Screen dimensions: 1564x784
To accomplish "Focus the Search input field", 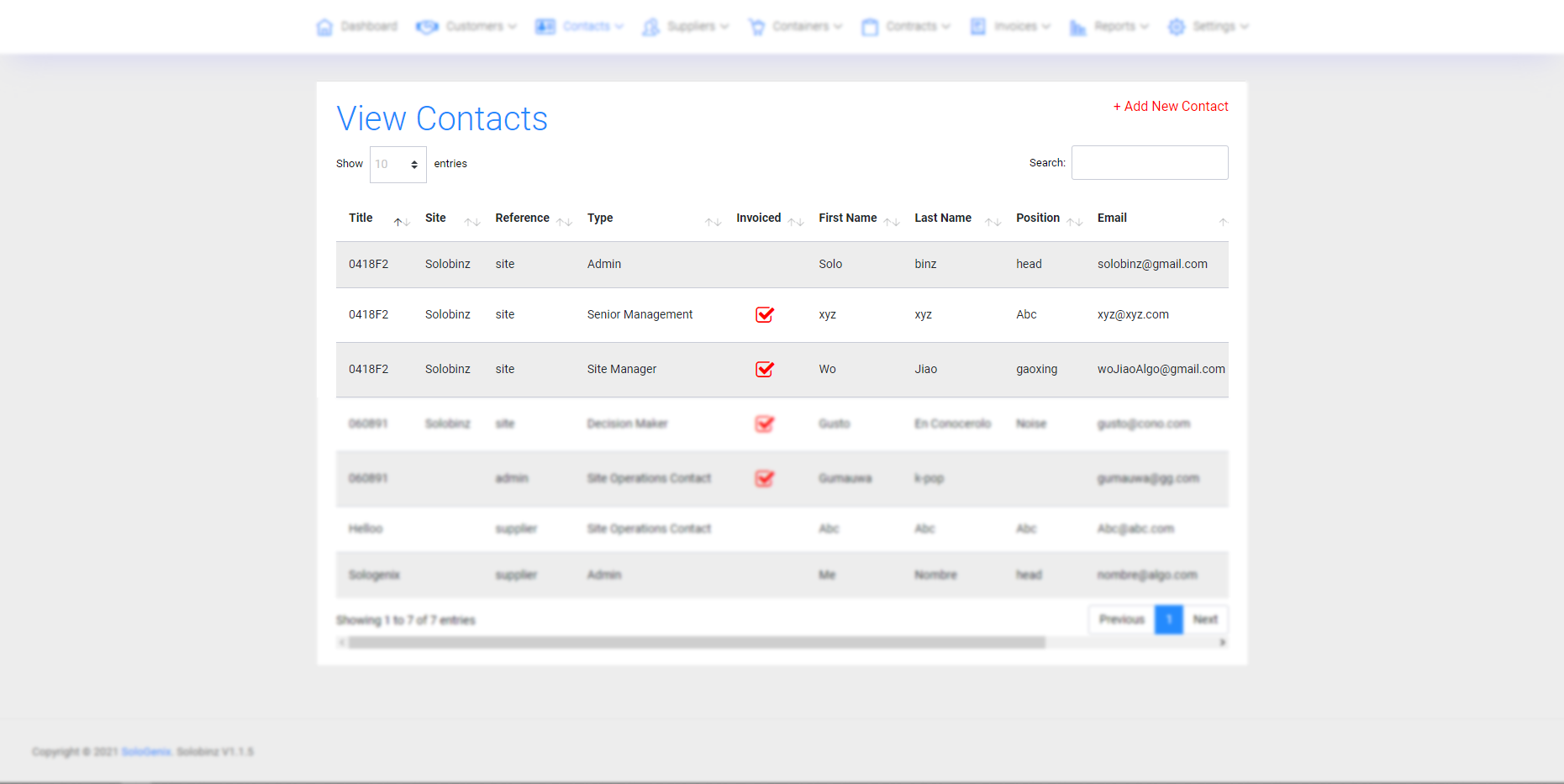I will point(1149,163).
